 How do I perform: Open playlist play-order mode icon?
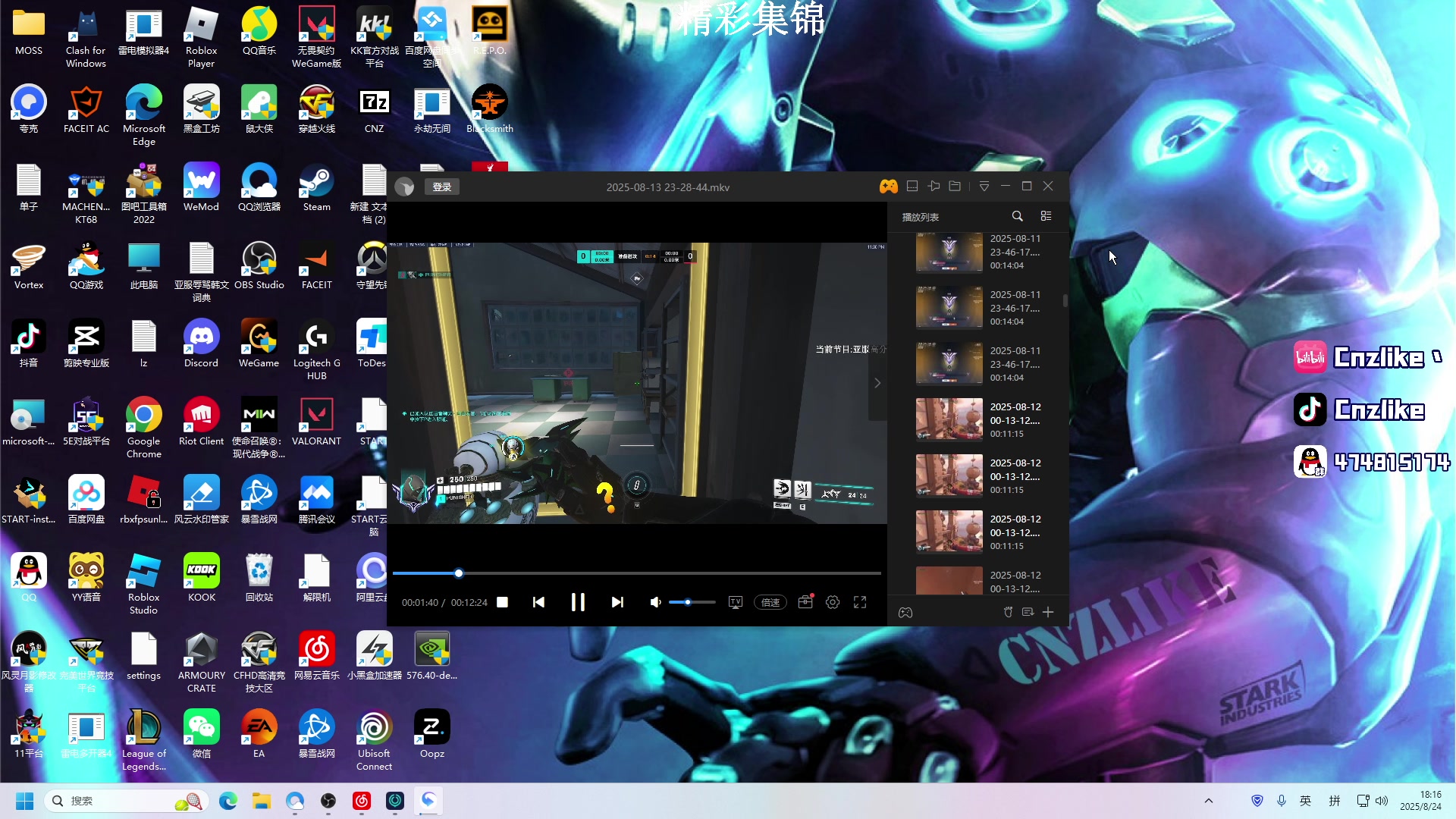pyautogui.click(x=1028, y=612)
